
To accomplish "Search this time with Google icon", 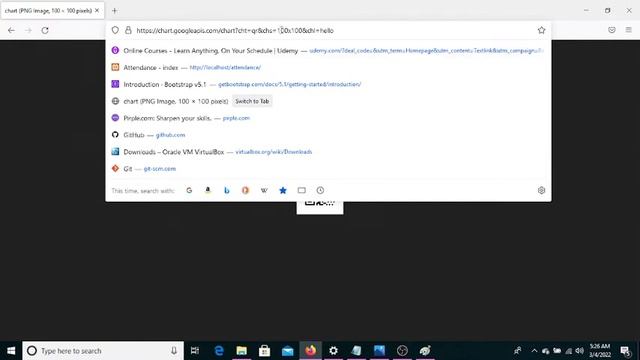I will point(189,190).
